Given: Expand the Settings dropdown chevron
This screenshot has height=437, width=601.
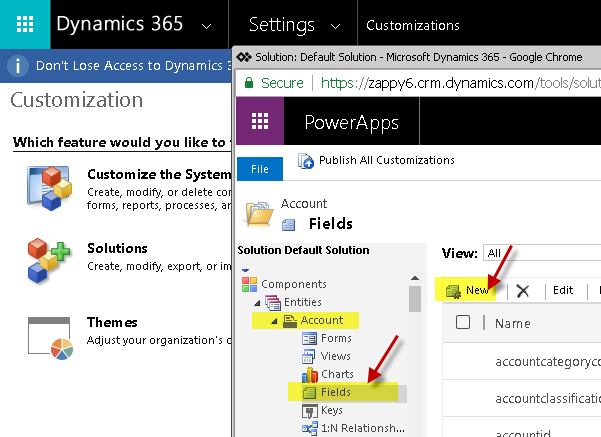Looking at the screenshot, I should tap(335, 26).
